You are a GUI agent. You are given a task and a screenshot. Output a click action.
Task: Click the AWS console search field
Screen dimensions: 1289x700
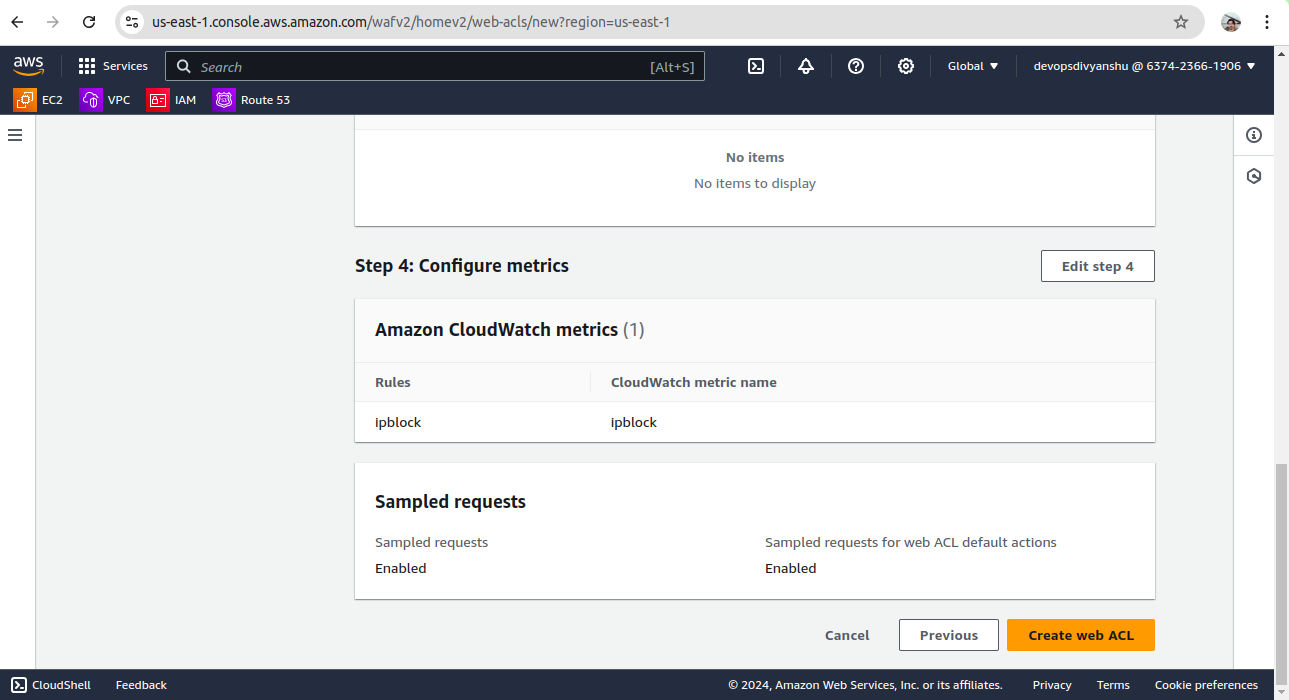pos(420,67)
